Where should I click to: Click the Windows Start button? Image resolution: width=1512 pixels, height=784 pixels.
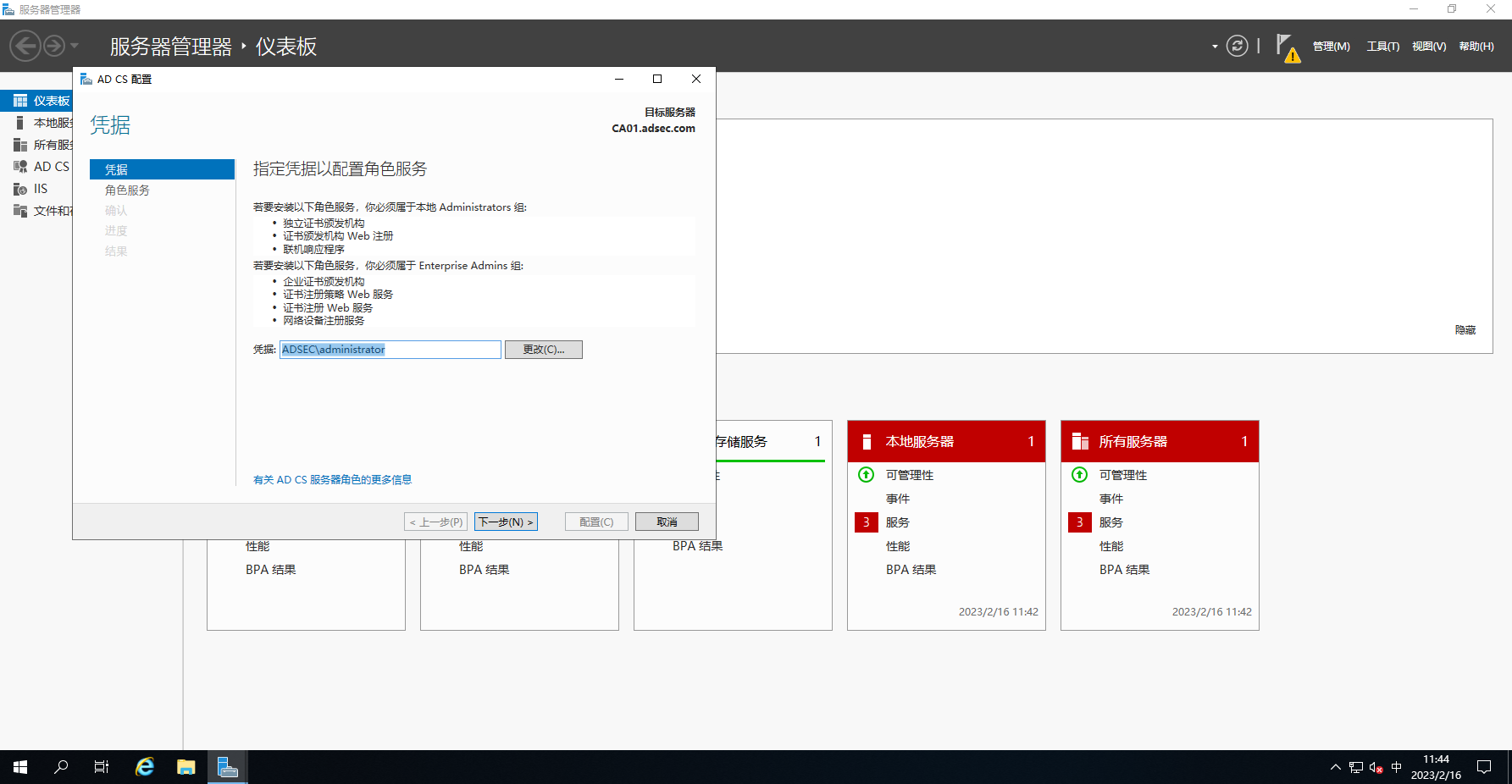click(x=20, y=767)
